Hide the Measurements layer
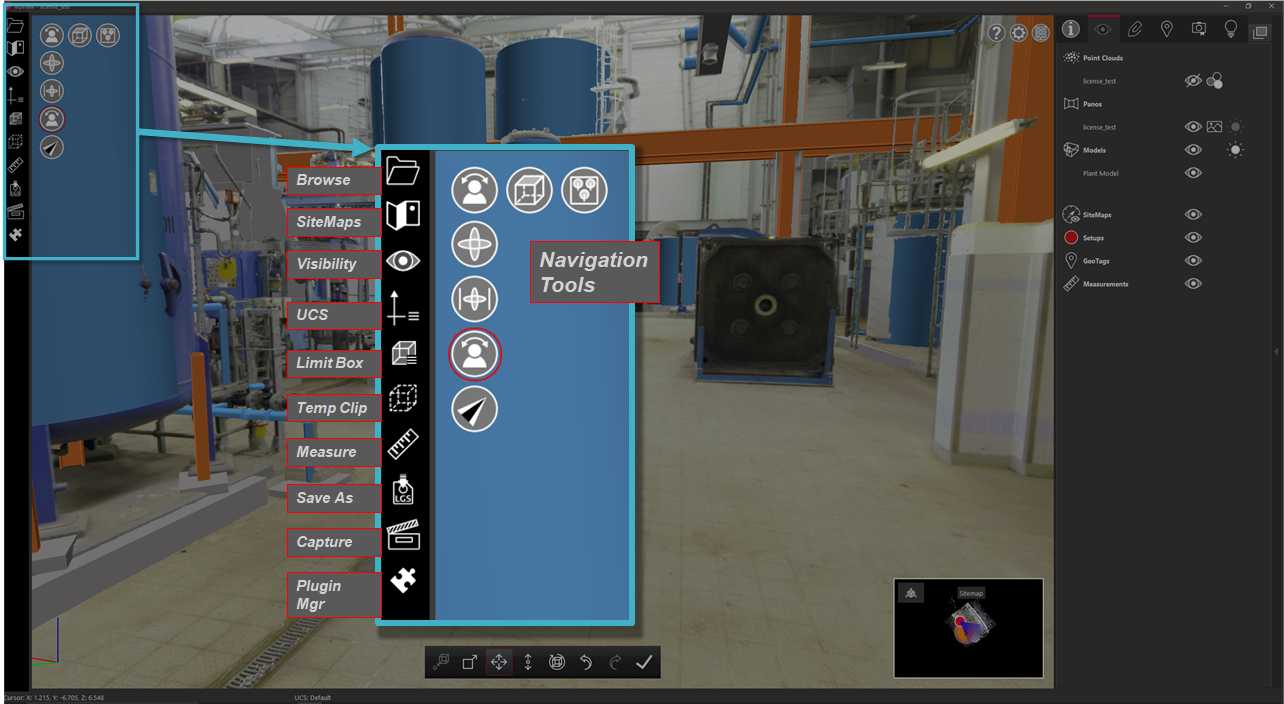Viewport: 1284px width, 704px height. tap(1193, 284)
